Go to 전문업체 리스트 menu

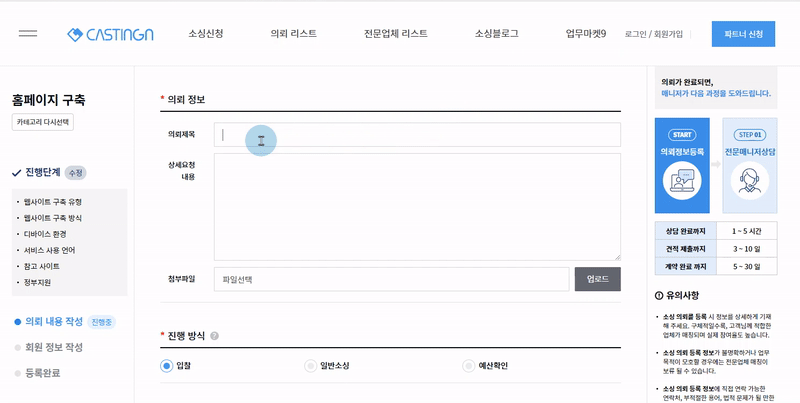tap(395, 34)
